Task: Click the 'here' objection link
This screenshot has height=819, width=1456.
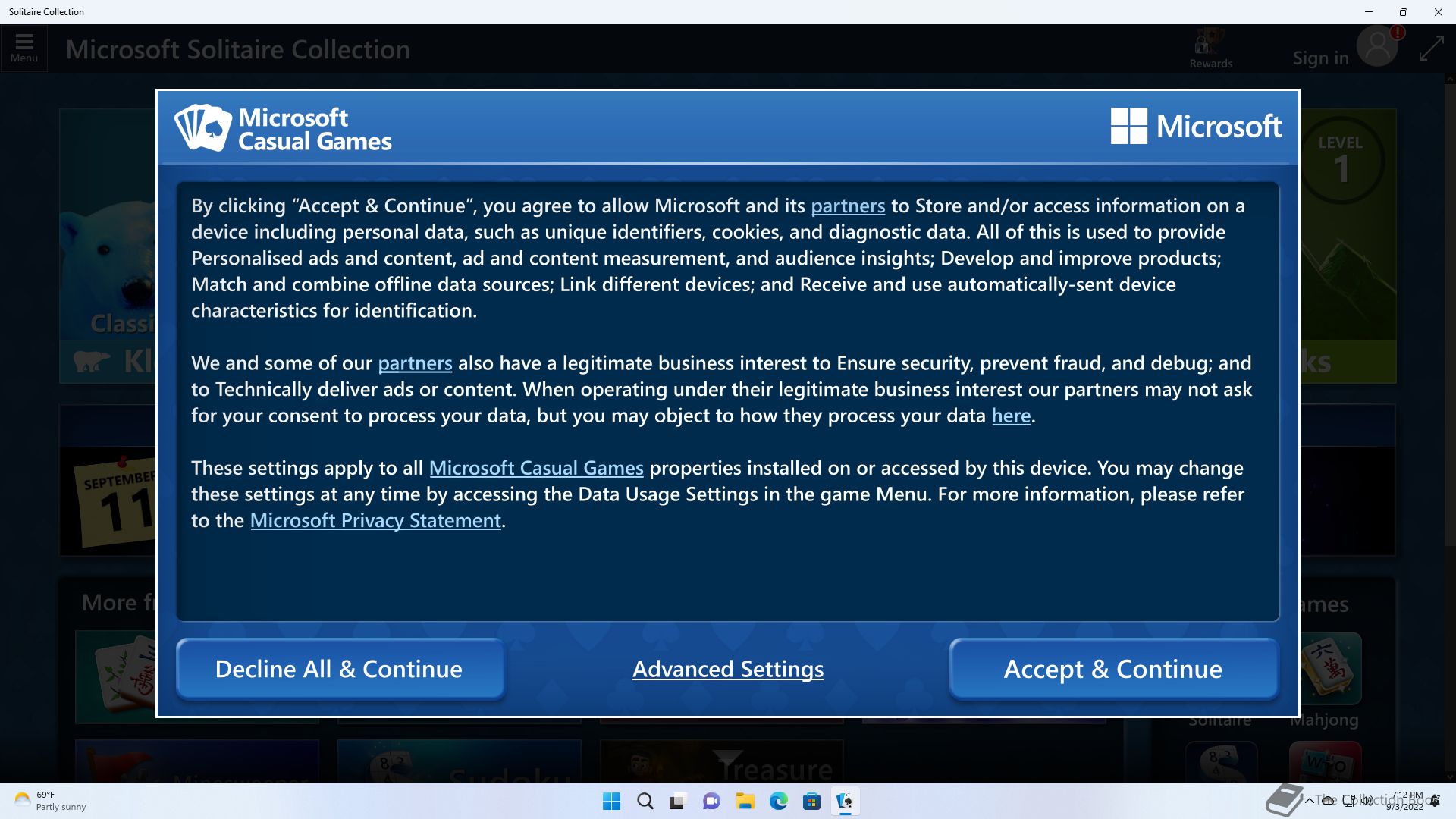Action: click(x=1011, y=416)
